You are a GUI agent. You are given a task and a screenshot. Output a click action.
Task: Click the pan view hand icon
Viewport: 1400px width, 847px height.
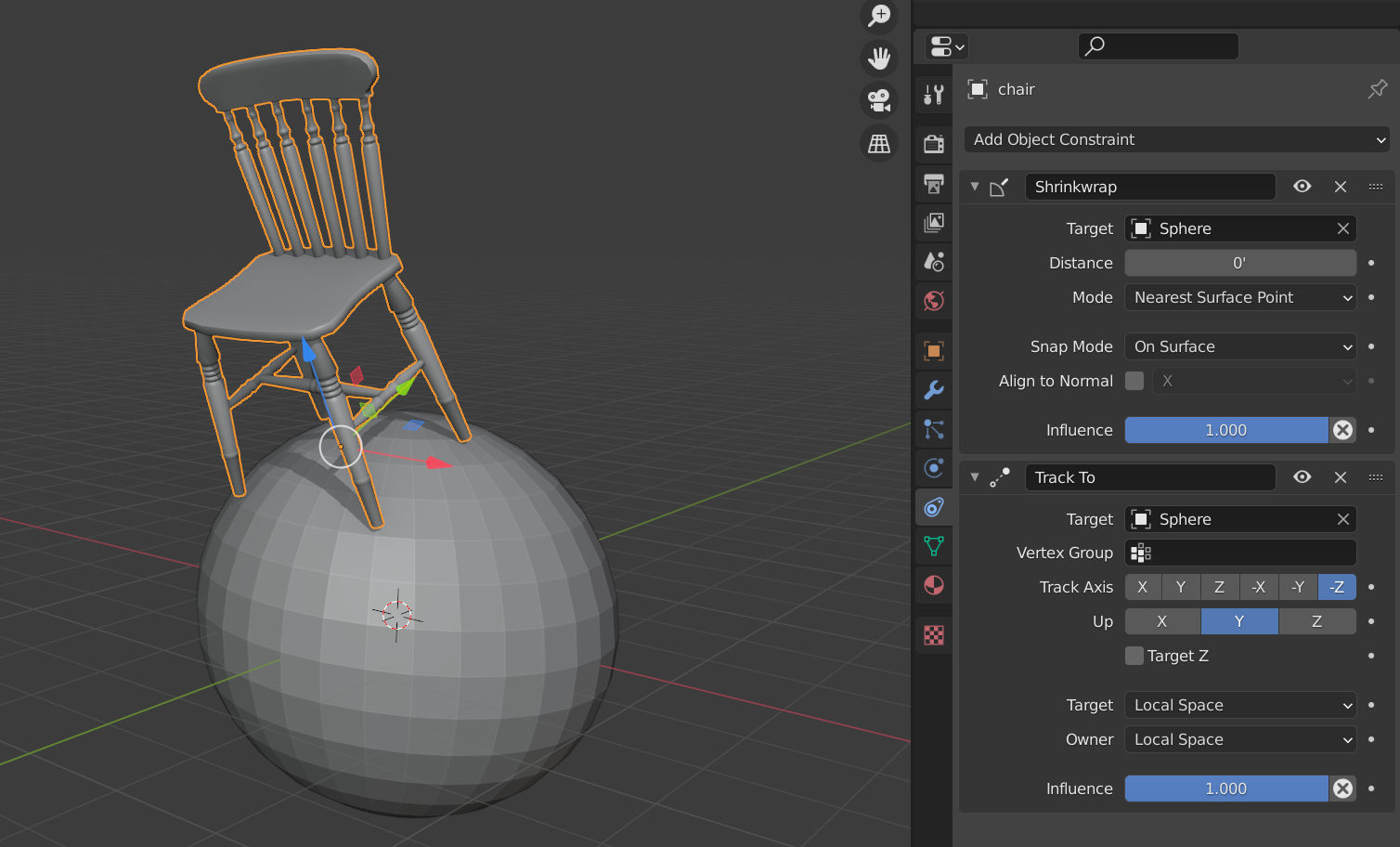878,58
